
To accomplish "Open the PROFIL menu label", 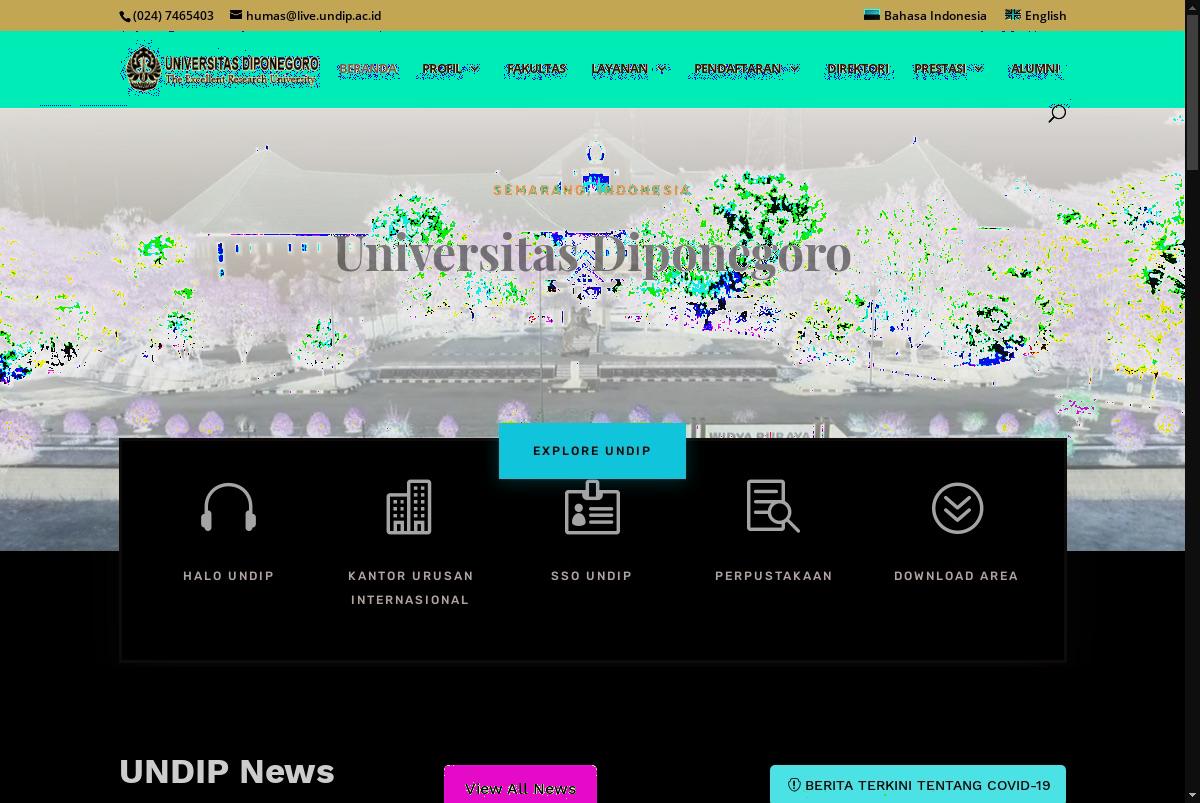I will (x=442, y=69).
